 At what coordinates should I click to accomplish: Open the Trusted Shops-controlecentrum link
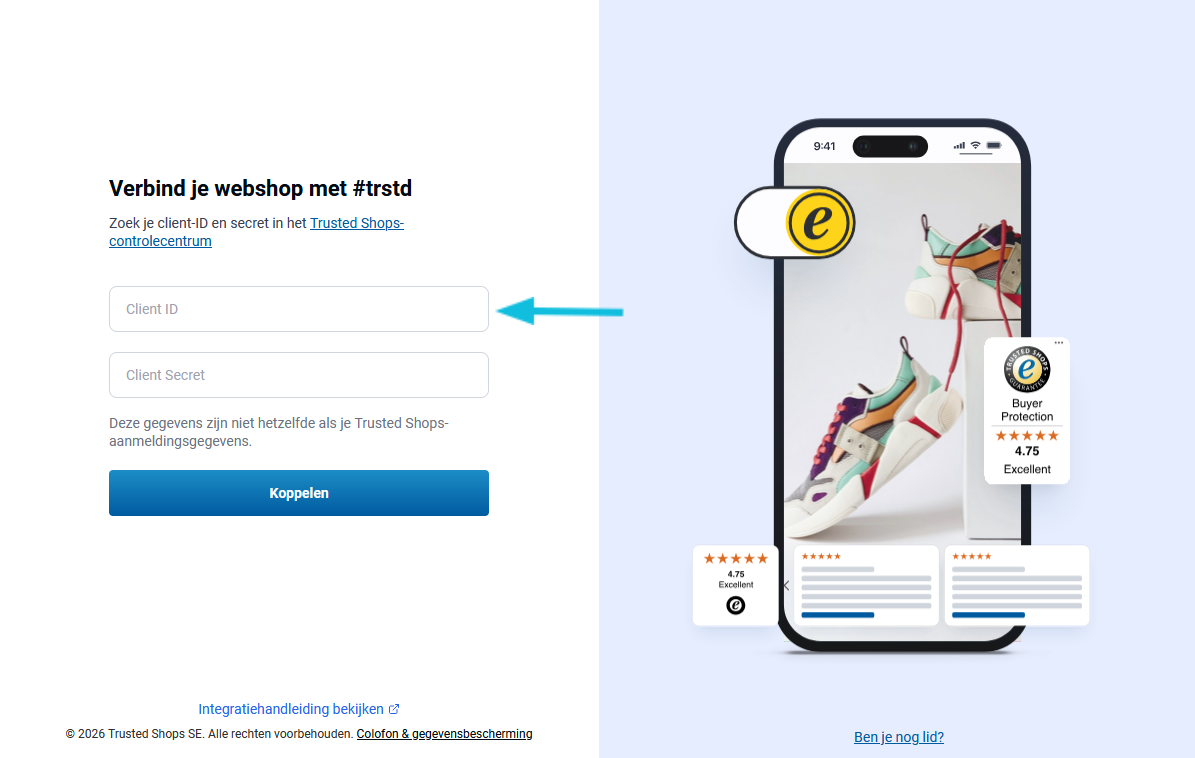256,232
